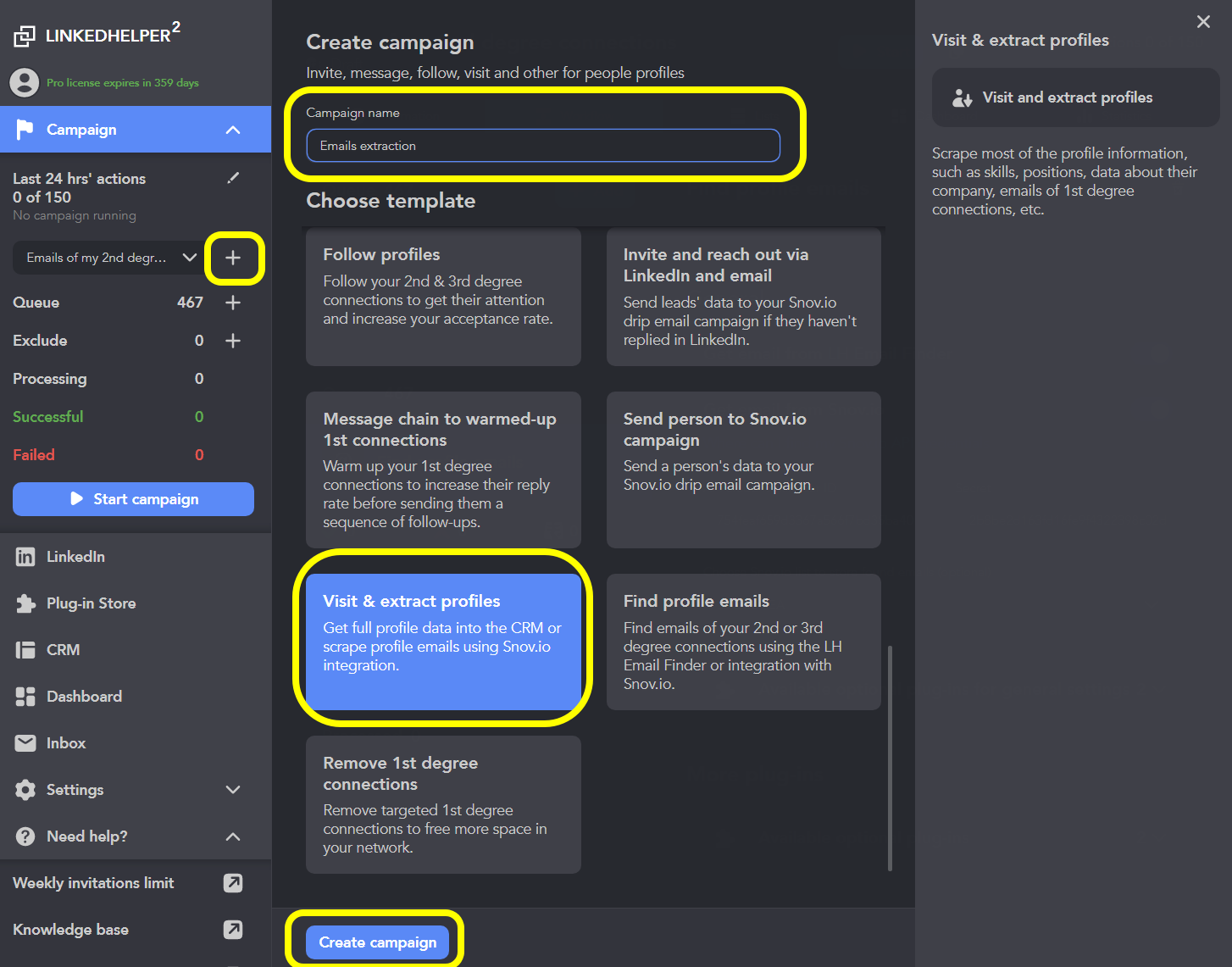Open Weekly invitations limit external link icon
This screenshot has height=967, width=1232.
pos(233,883)
